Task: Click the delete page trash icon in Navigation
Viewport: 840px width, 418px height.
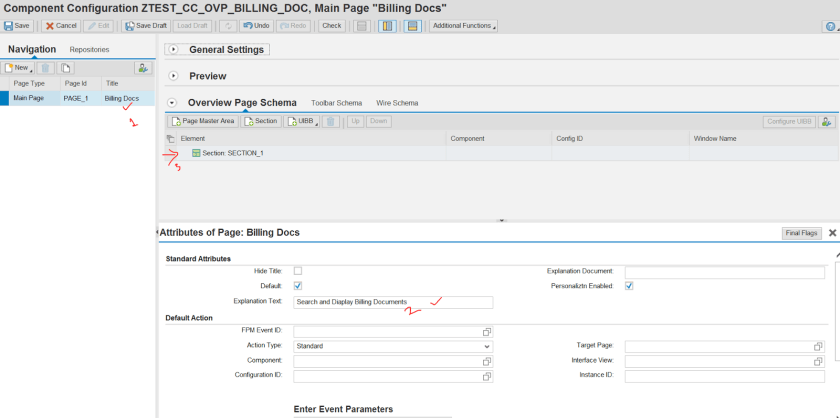Action: click(46, 68)
